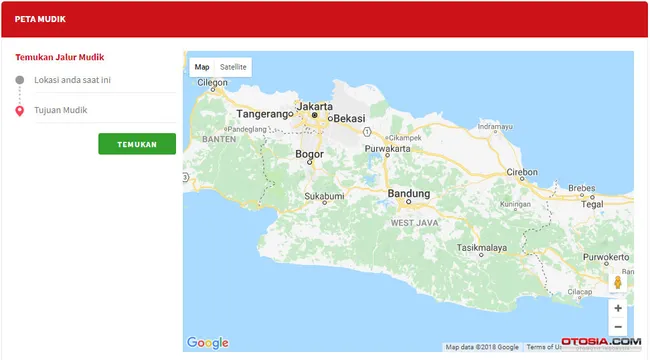Select the Bogor city label
650x360 pixels.
coord(309,154)
